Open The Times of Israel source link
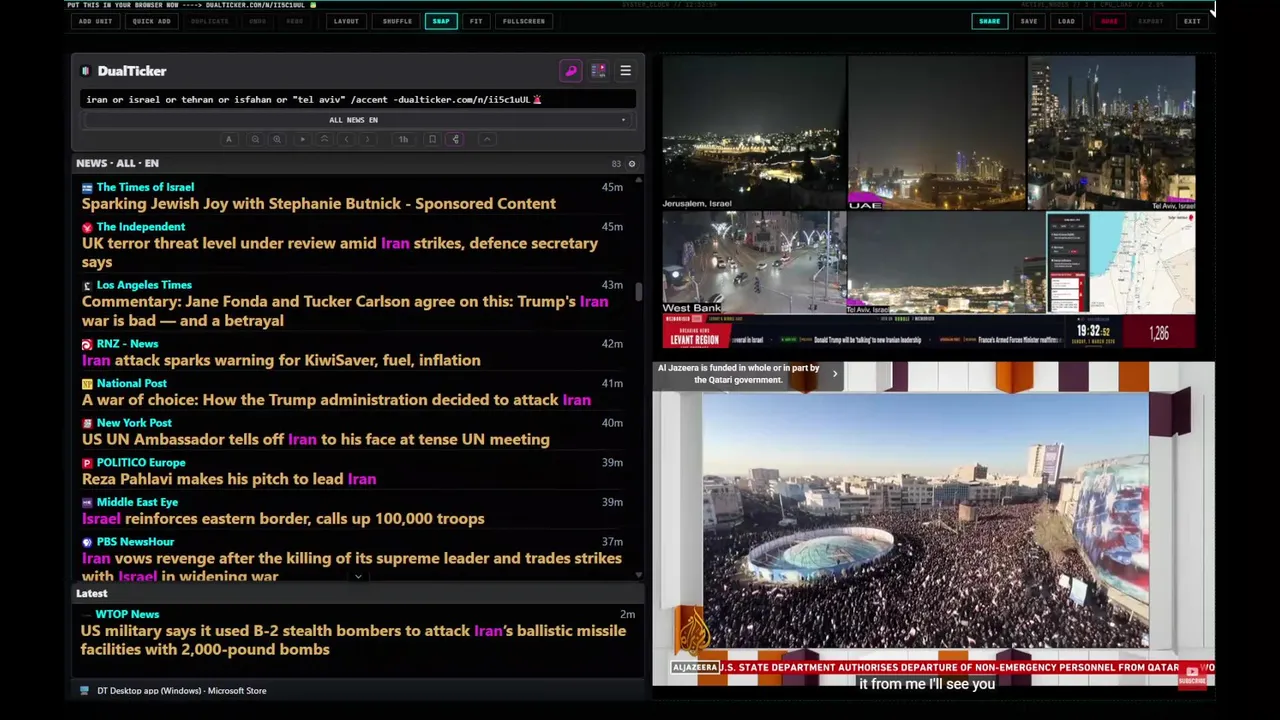This screenshot has height=720, width=1280. pos(145,187)
